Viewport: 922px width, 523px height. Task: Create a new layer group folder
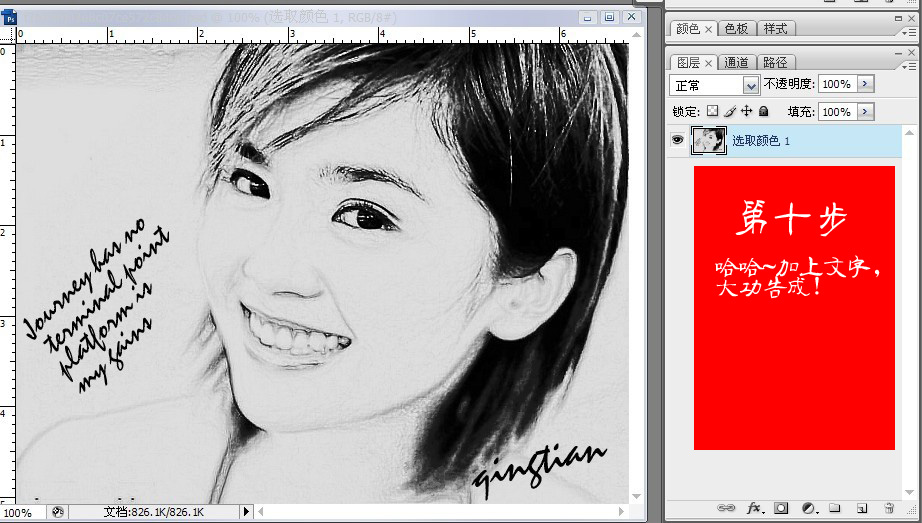[x=835, y=509]
